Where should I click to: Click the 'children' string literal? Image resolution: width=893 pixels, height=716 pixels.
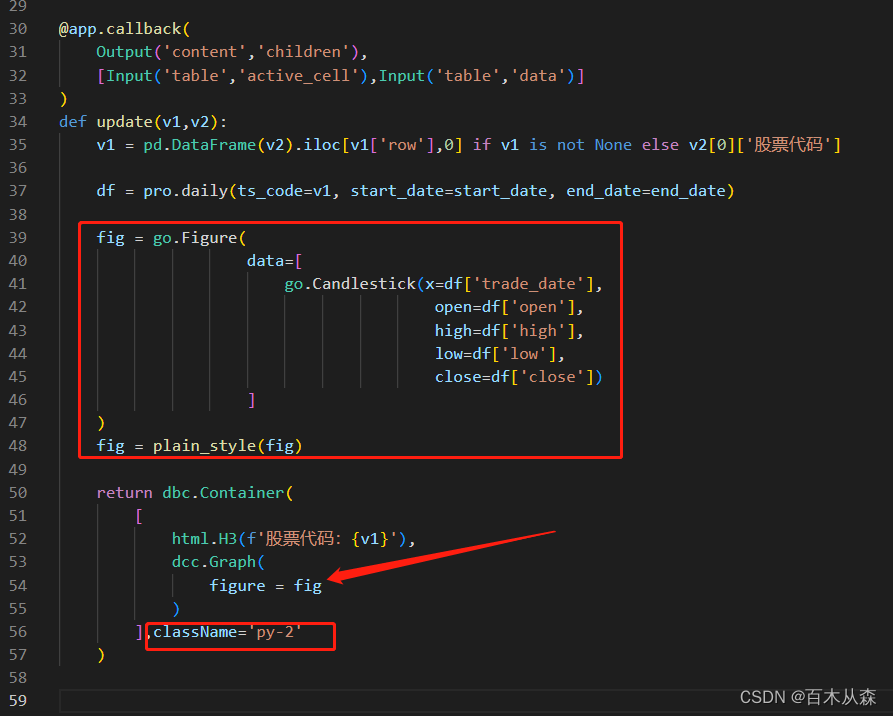pos(304,52)
